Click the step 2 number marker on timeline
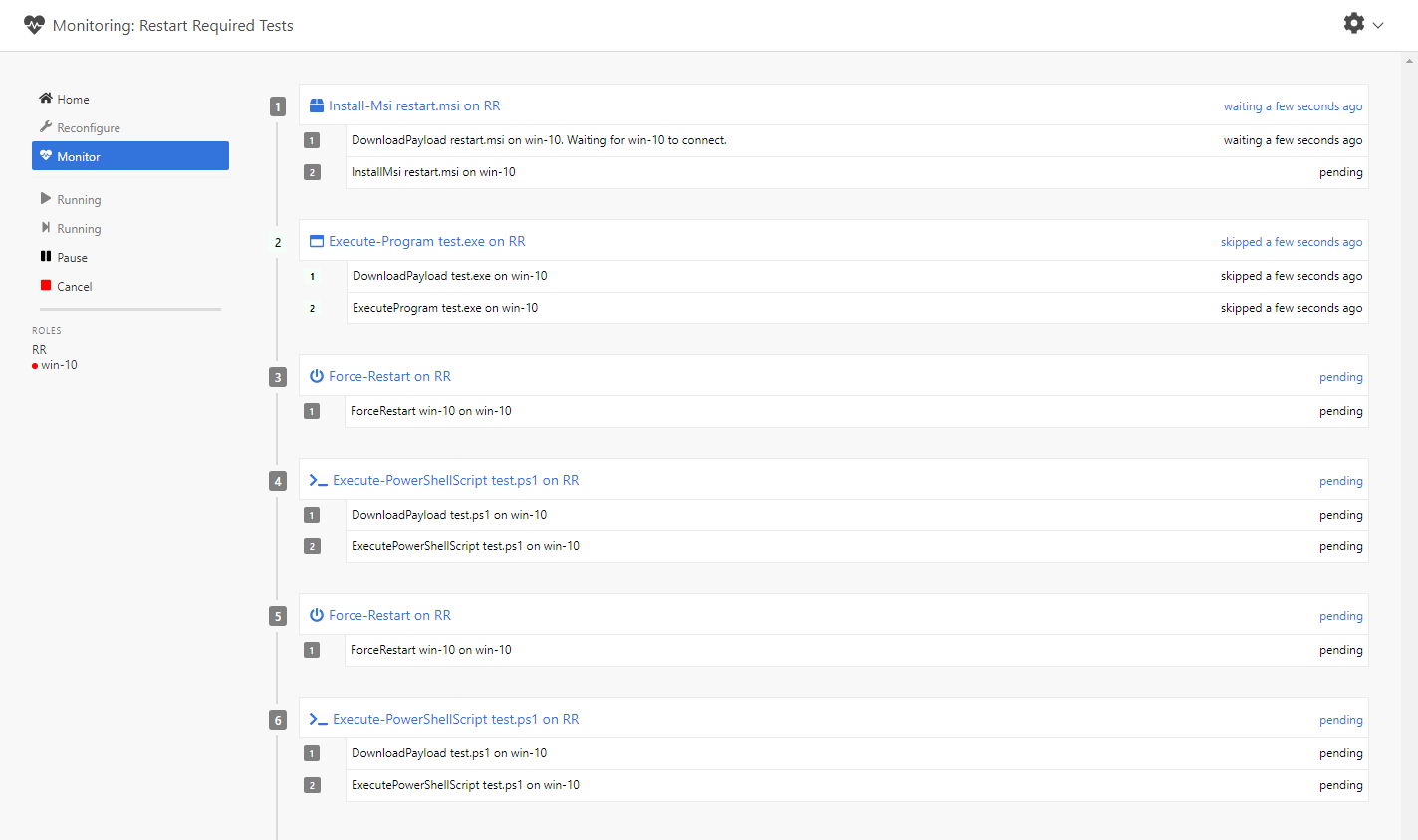The width and height of the screenshot is (1418, 840). (278, 242)
